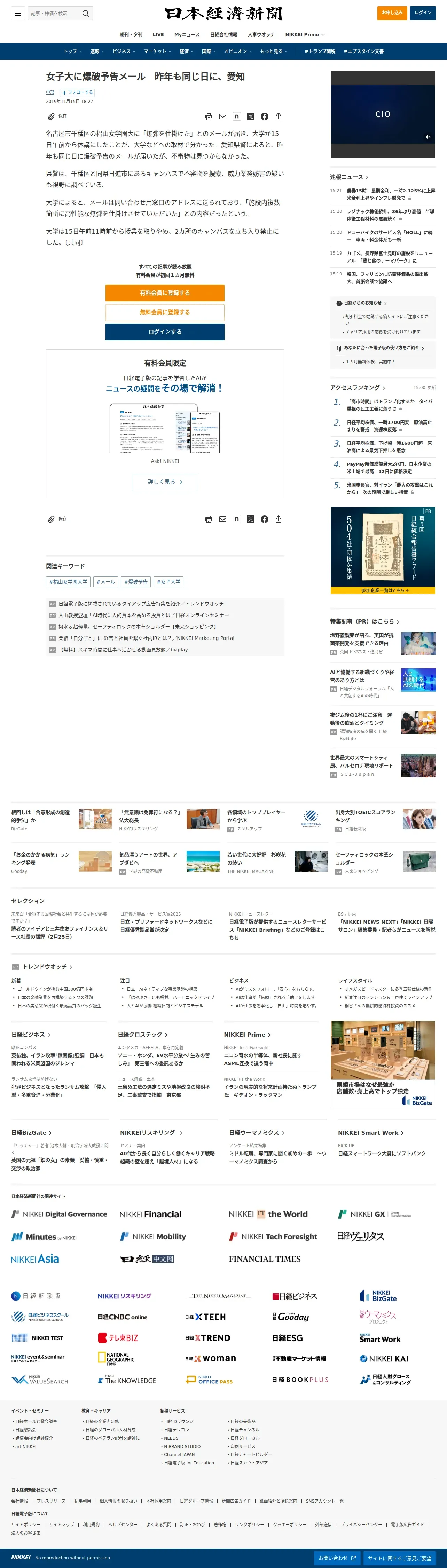This screenshot has height=1568, width=447.
Task: Unmute the CIO video ad
Action: pyautogui.click(x=428, y=137)
